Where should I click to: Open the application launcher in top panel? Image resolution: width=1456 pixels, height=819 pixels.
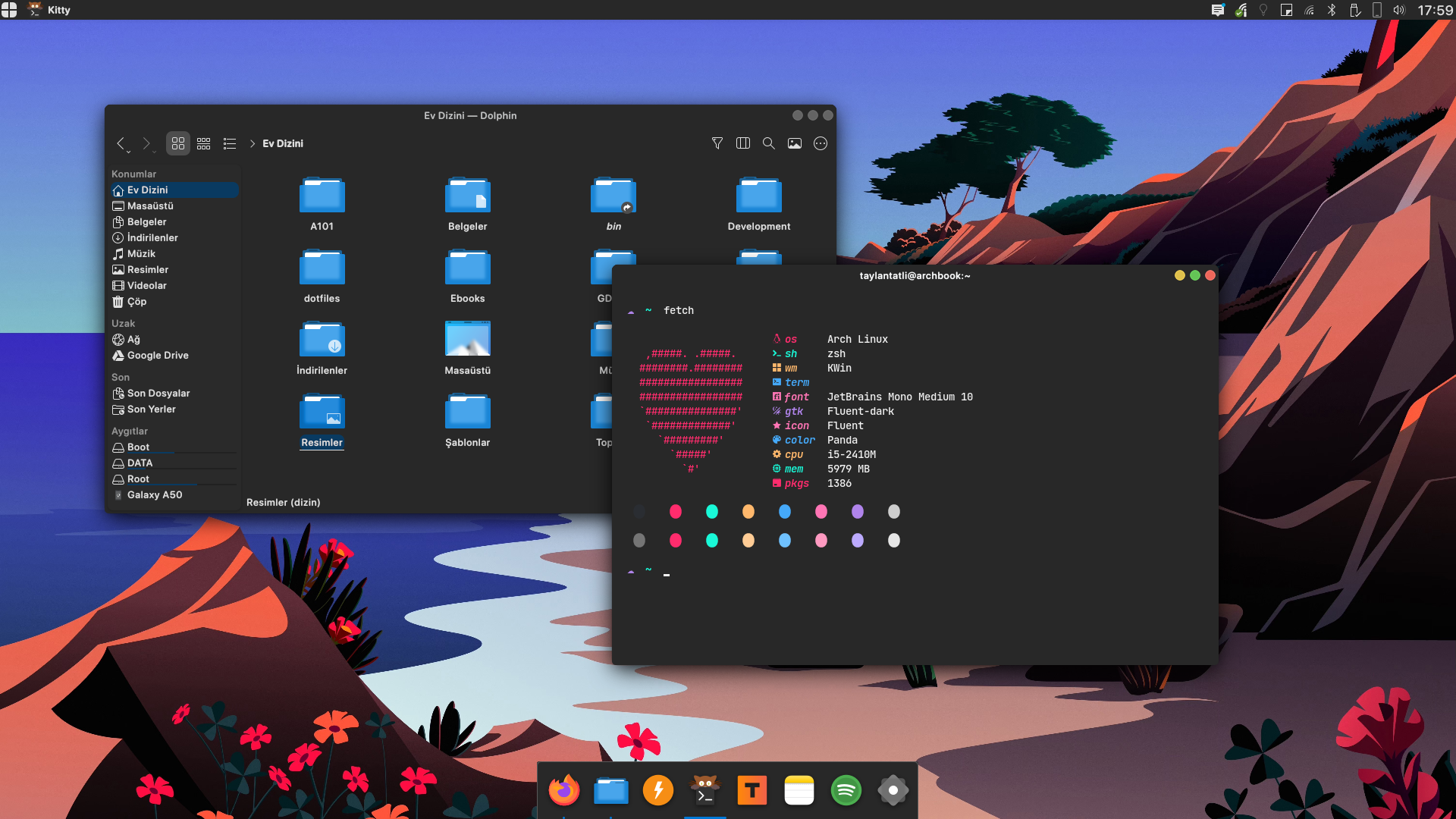[x=9, y=9]
